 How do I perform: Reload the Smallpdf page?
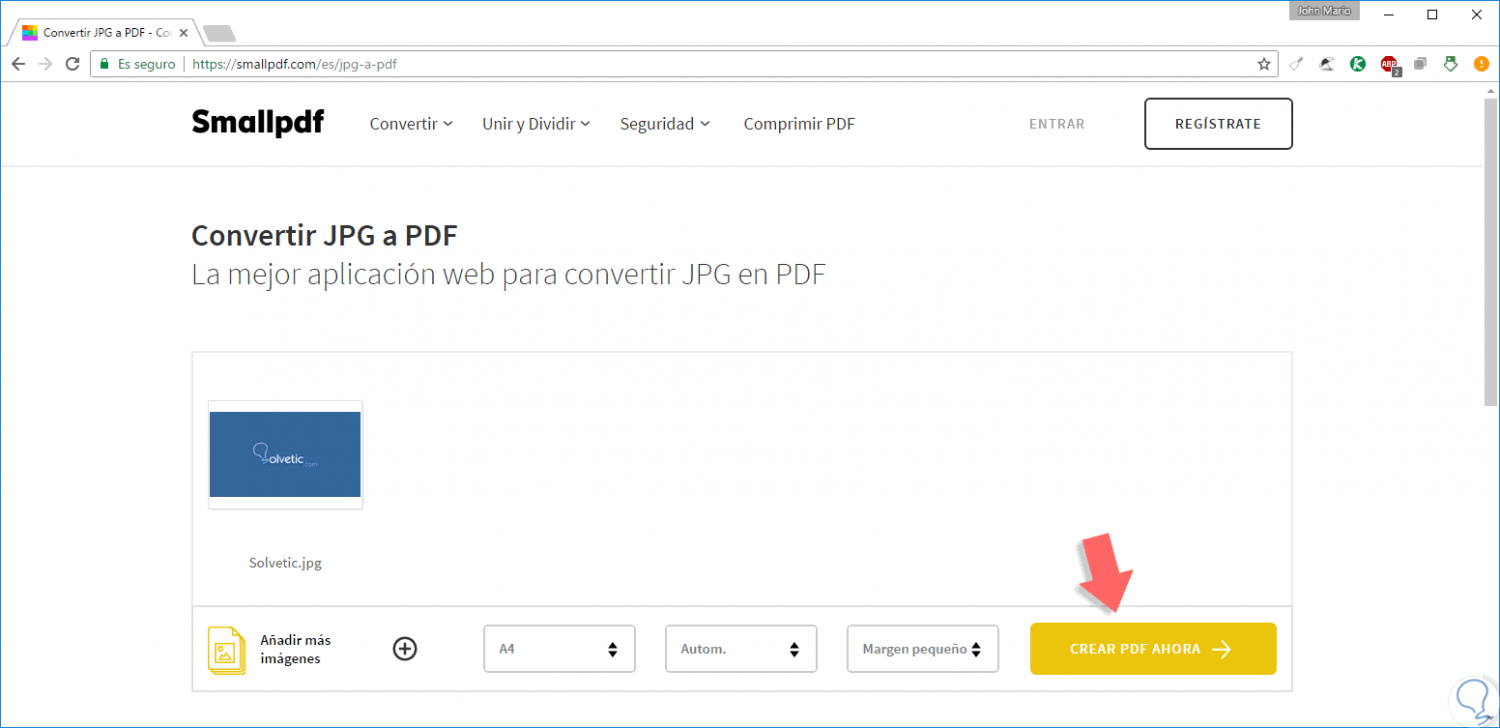72,64
